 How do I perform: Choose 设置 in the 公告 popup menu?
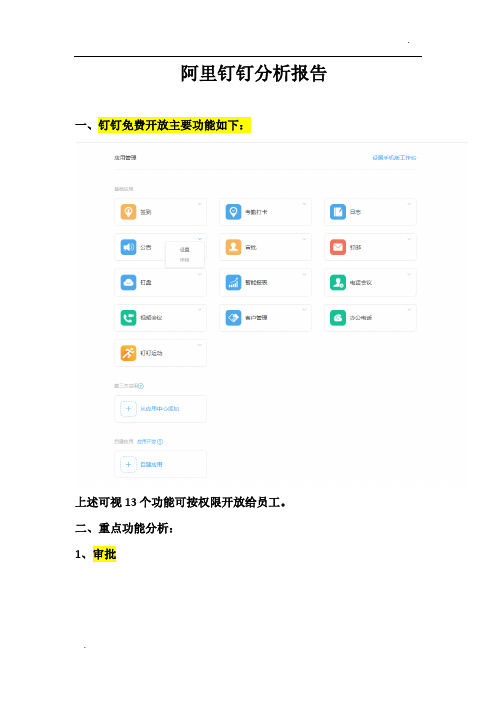[184, 250]
